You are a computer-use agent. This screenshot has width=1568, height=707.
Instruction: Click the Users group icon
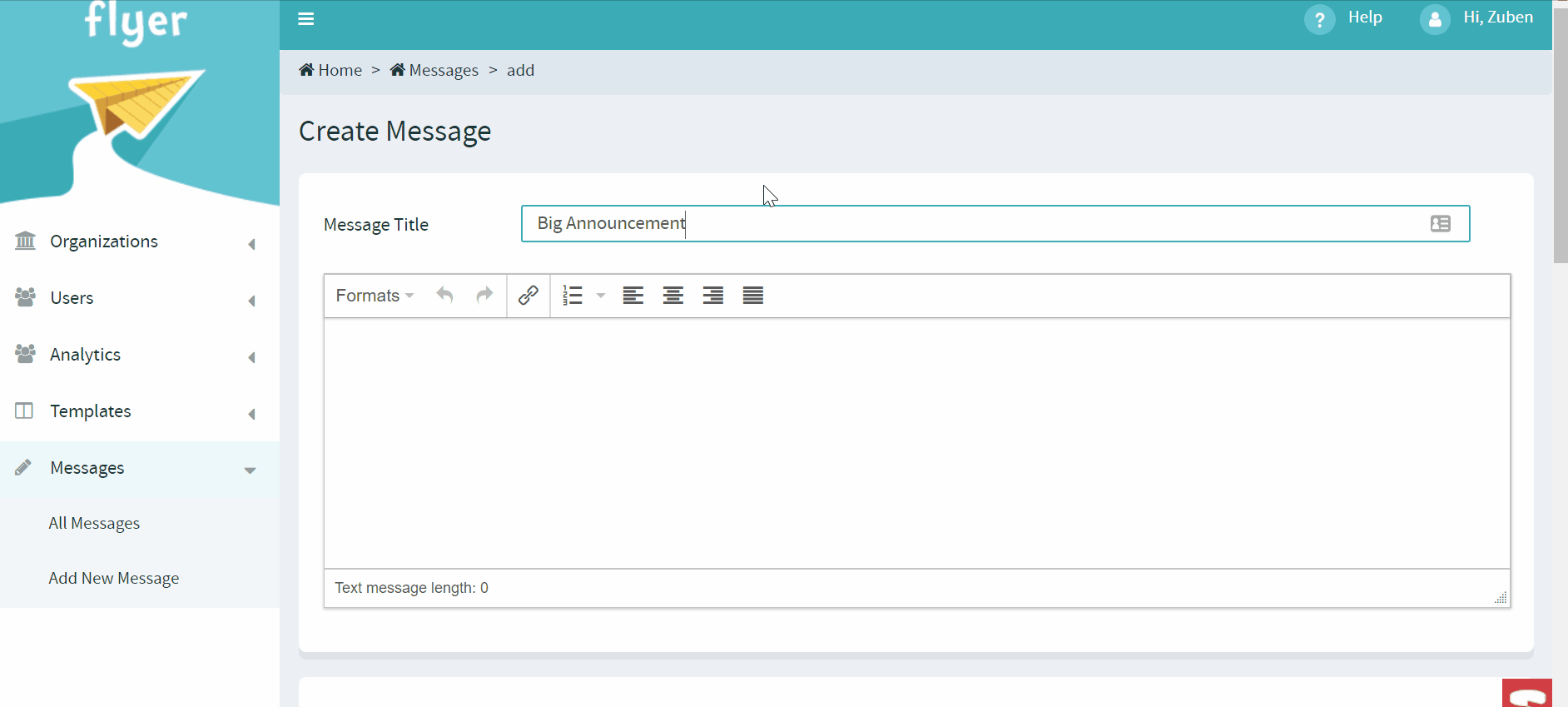coord(26,297)
